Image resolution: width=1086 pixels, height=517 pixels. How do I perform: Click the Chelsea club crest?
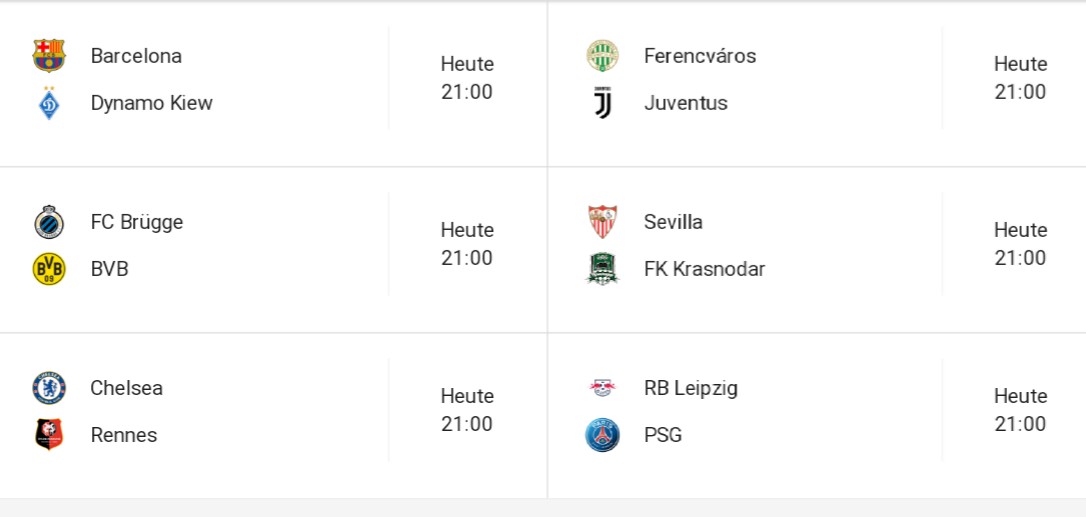click(49, 387)
